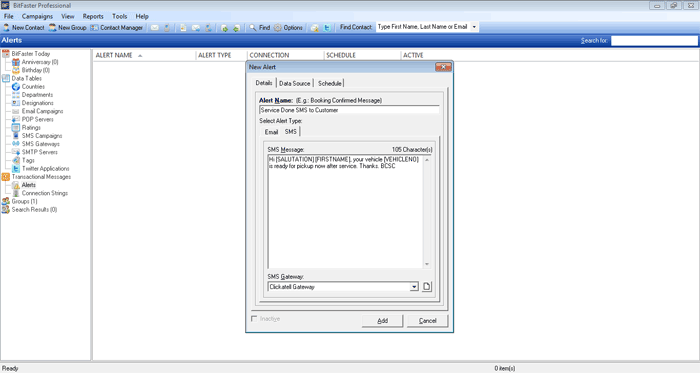Open the SMS Gateway dropdown
Viewport: 700px width, 373px height.
[x=414, y=287]
